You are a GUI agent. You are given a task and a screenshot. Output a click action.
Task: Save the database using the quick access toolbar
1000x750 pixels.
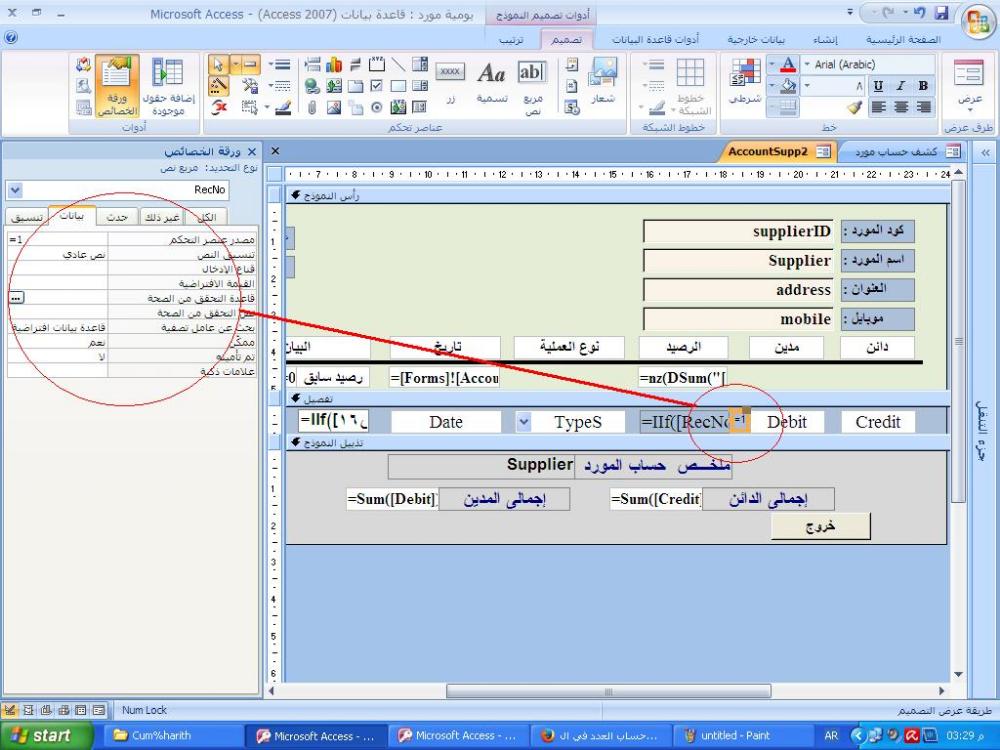point(942,13)
